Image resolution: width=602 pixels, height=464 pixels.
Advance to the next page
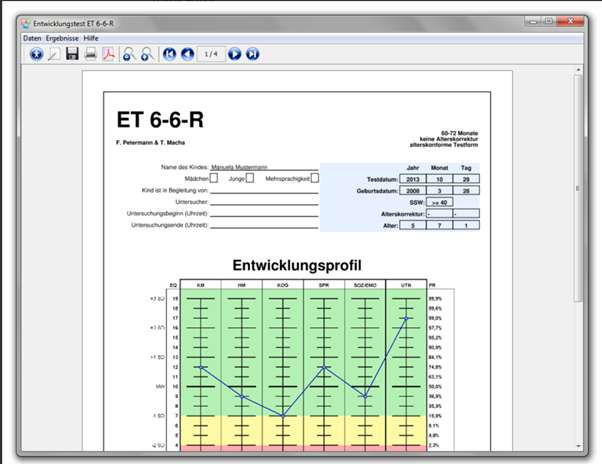point(235,54)
